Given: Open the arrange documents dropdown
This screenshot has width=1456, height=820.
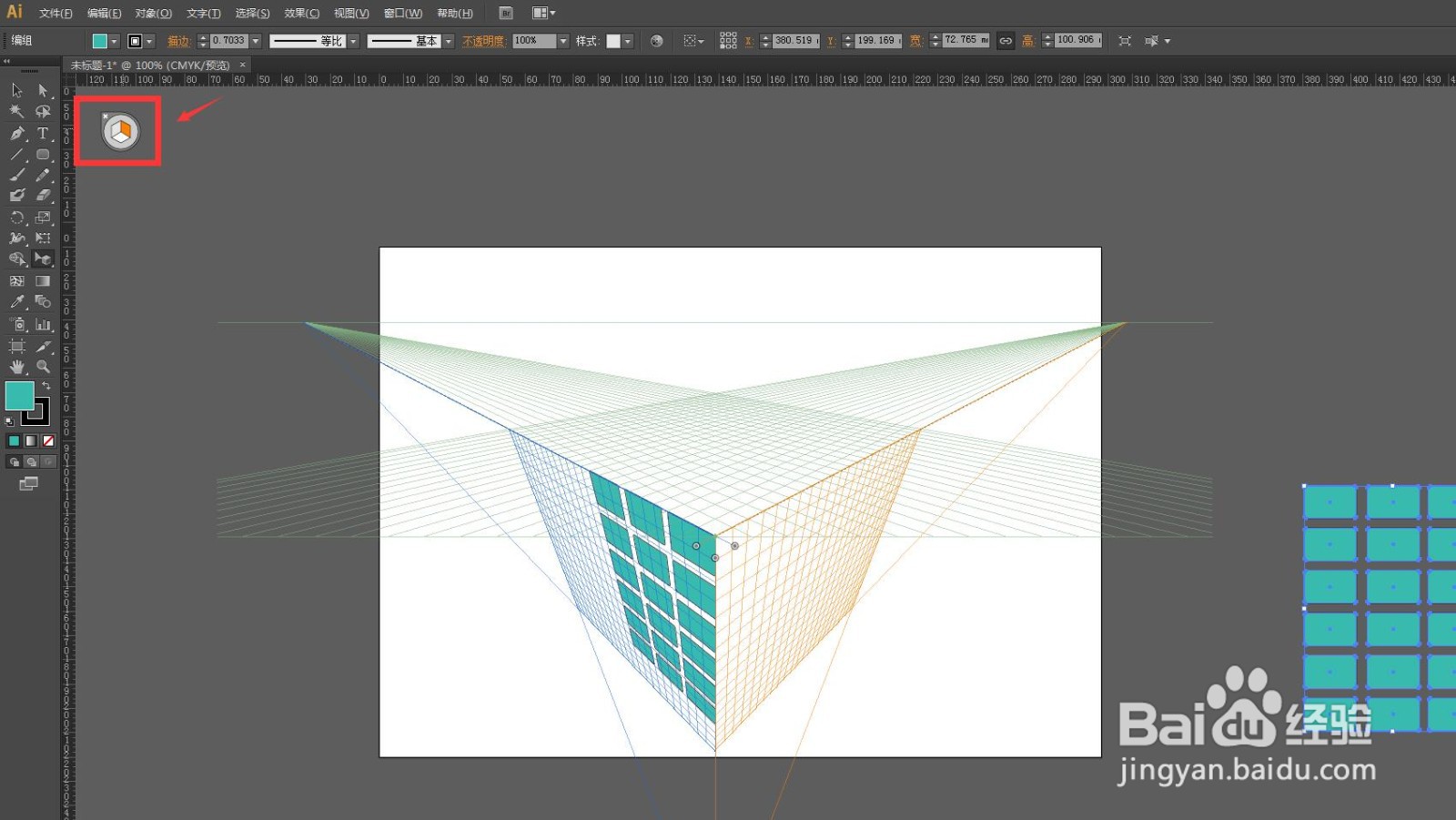Looking at the screenshot, I should pyautogui.click(x=543, y=13).
